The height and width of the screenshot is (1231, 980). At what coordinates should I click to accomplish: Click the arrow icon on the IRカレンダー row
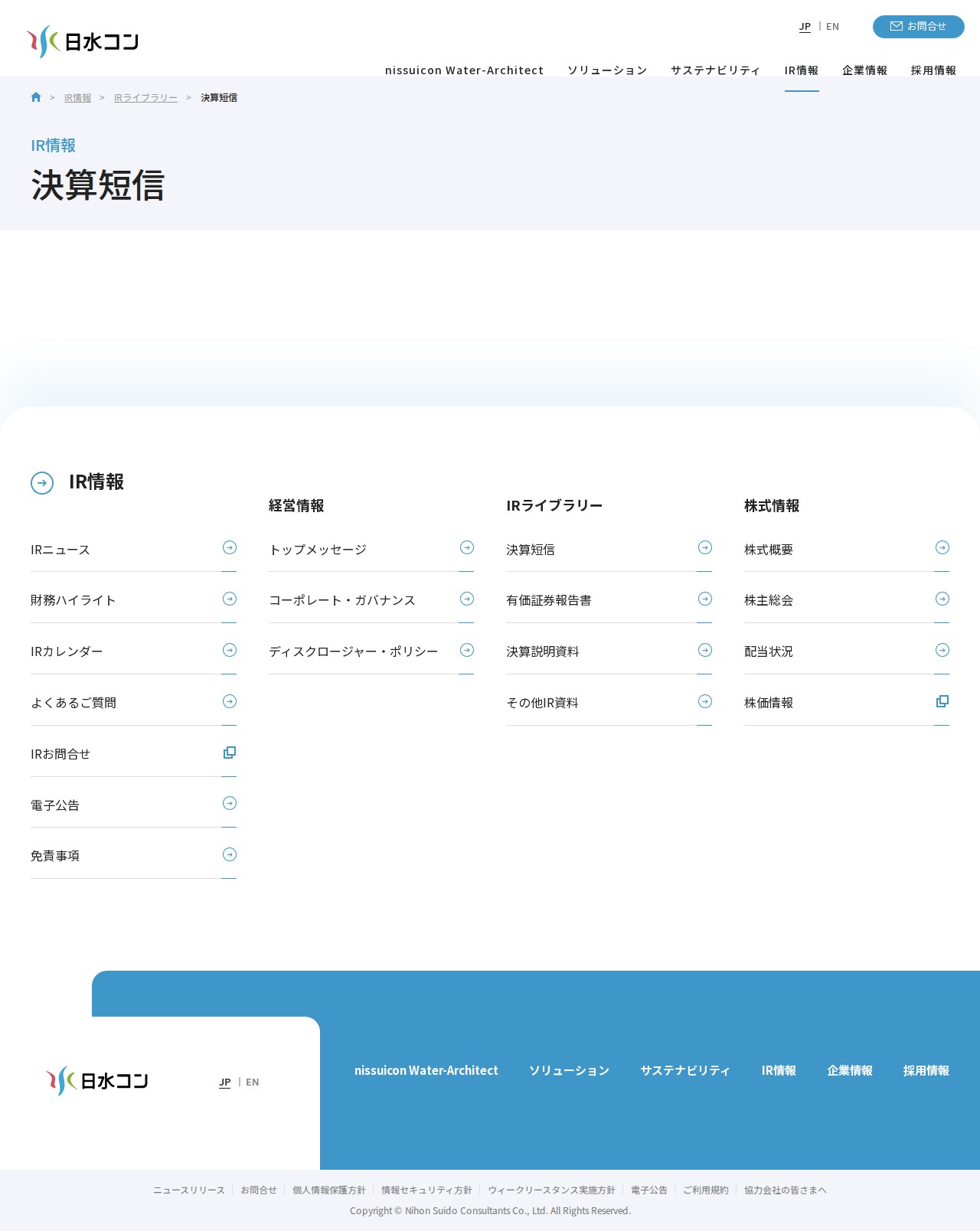click(x=230, y=650)
